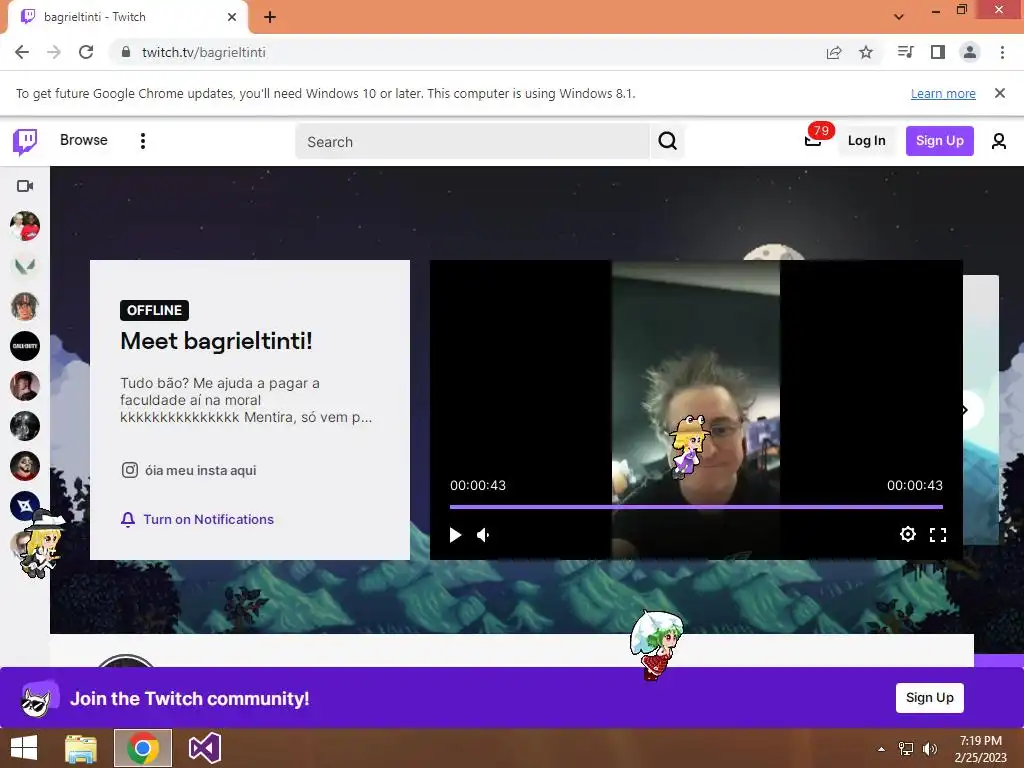Click Sign Up in the purple banner

[x=929, y=697]
